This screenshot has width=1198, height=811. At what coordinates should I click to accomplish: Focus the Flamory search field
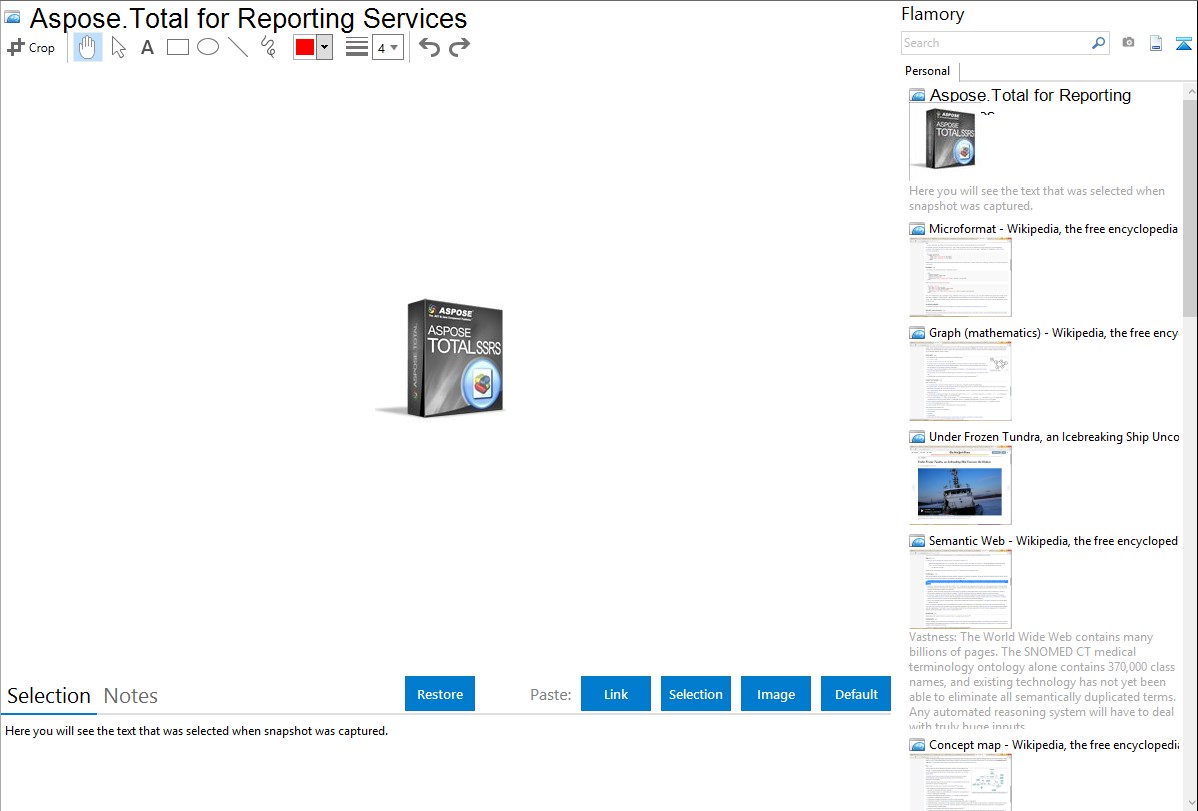(x=996, y=43)
